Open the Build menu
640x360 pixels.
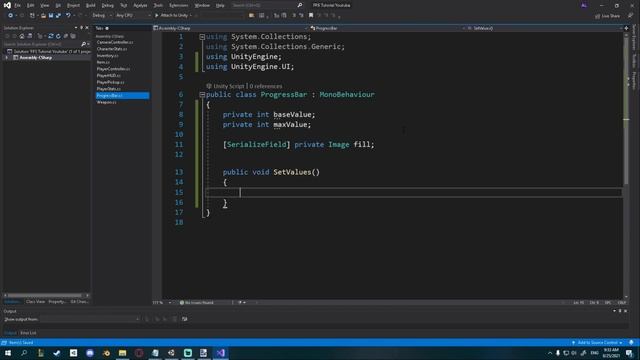pyautogui.click(x=91, y=5)
